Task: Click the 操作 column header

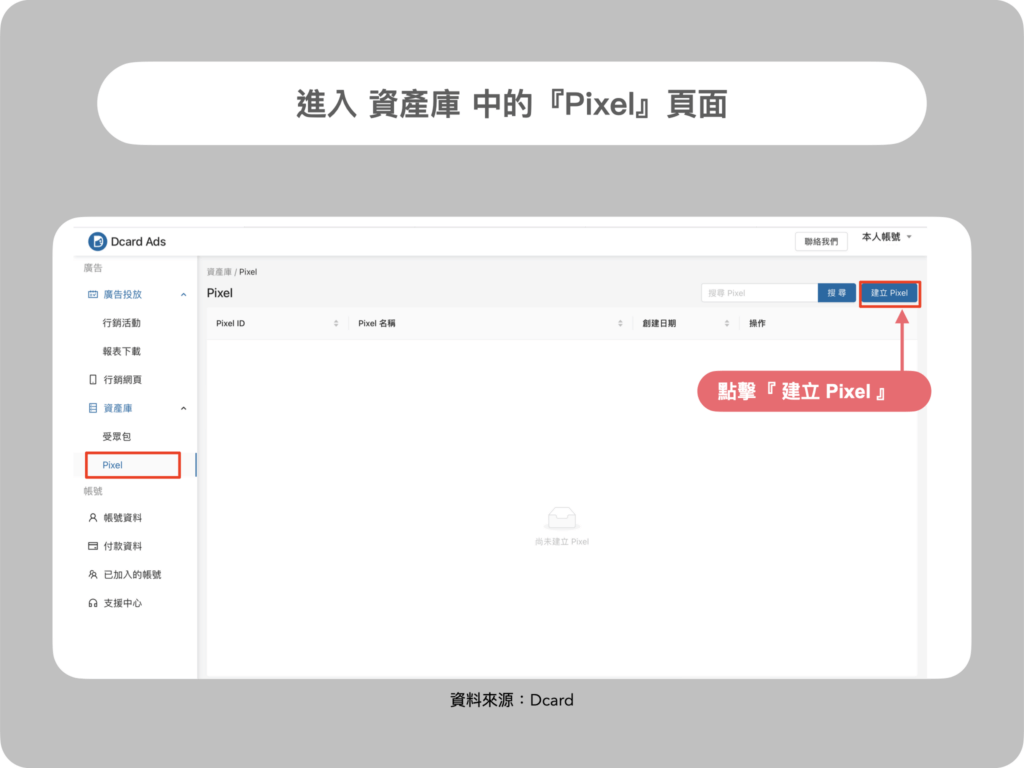Action: point(757,323)
